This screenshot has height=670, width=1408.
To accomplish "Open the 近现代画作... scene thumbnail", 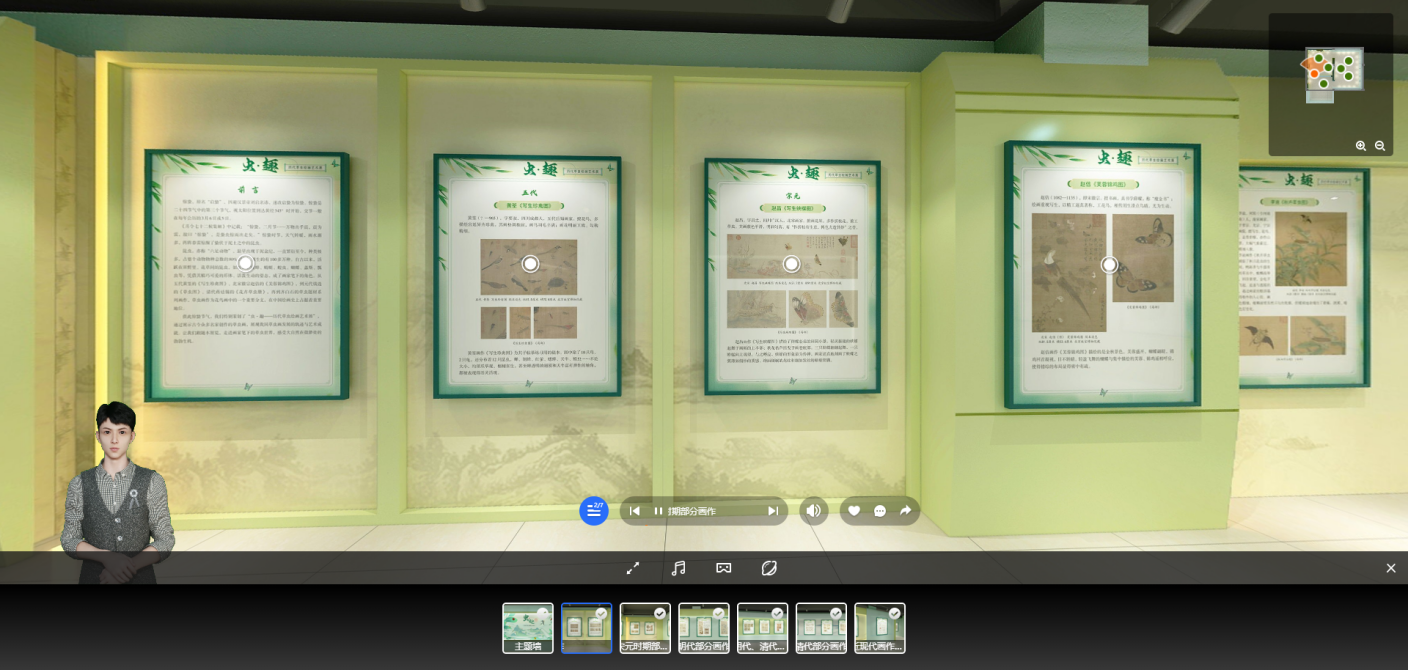I will point(880,628).
